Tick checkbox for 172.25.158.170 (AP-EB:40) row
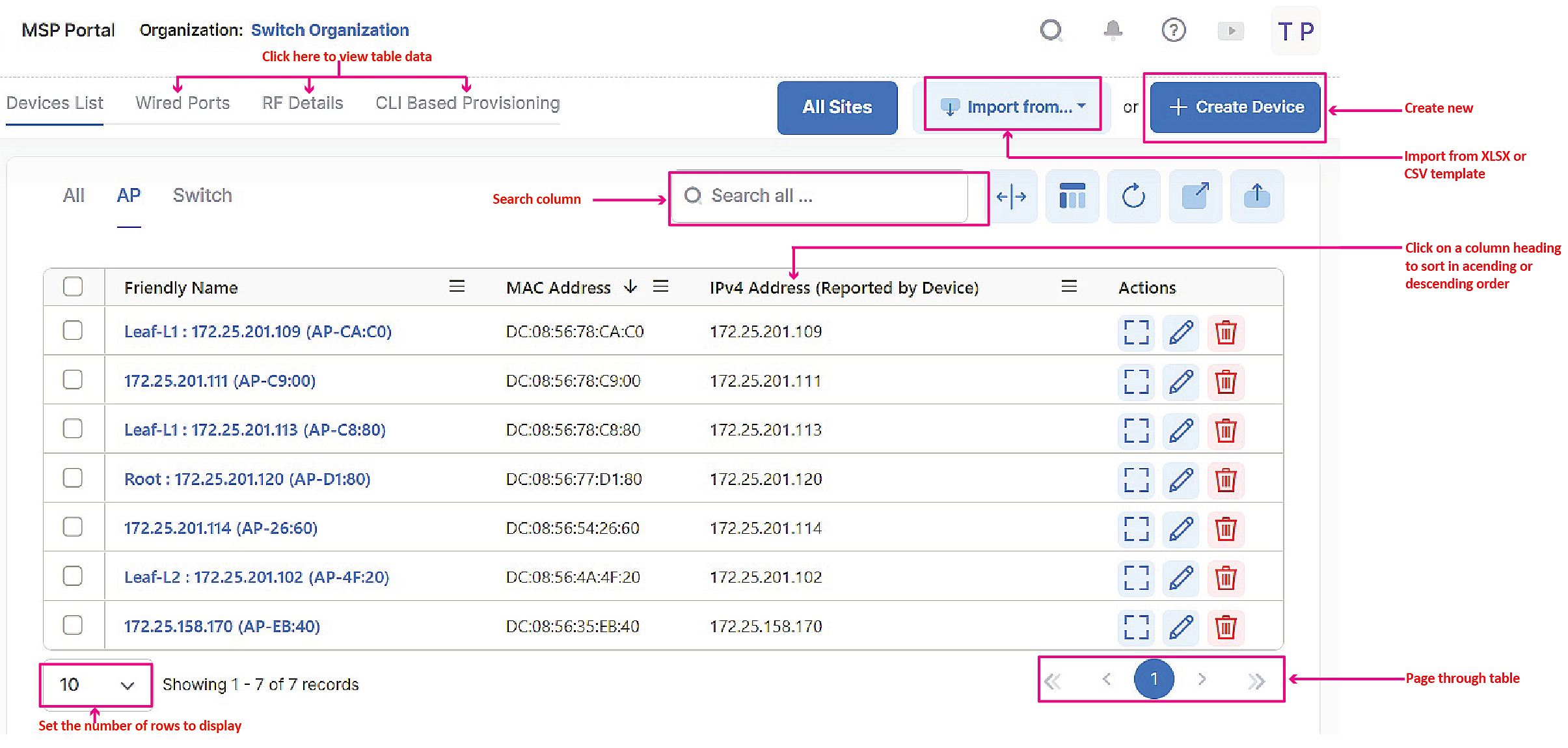Image resolution: width=1568 pixels, height=748 pixels. point(73,626)
